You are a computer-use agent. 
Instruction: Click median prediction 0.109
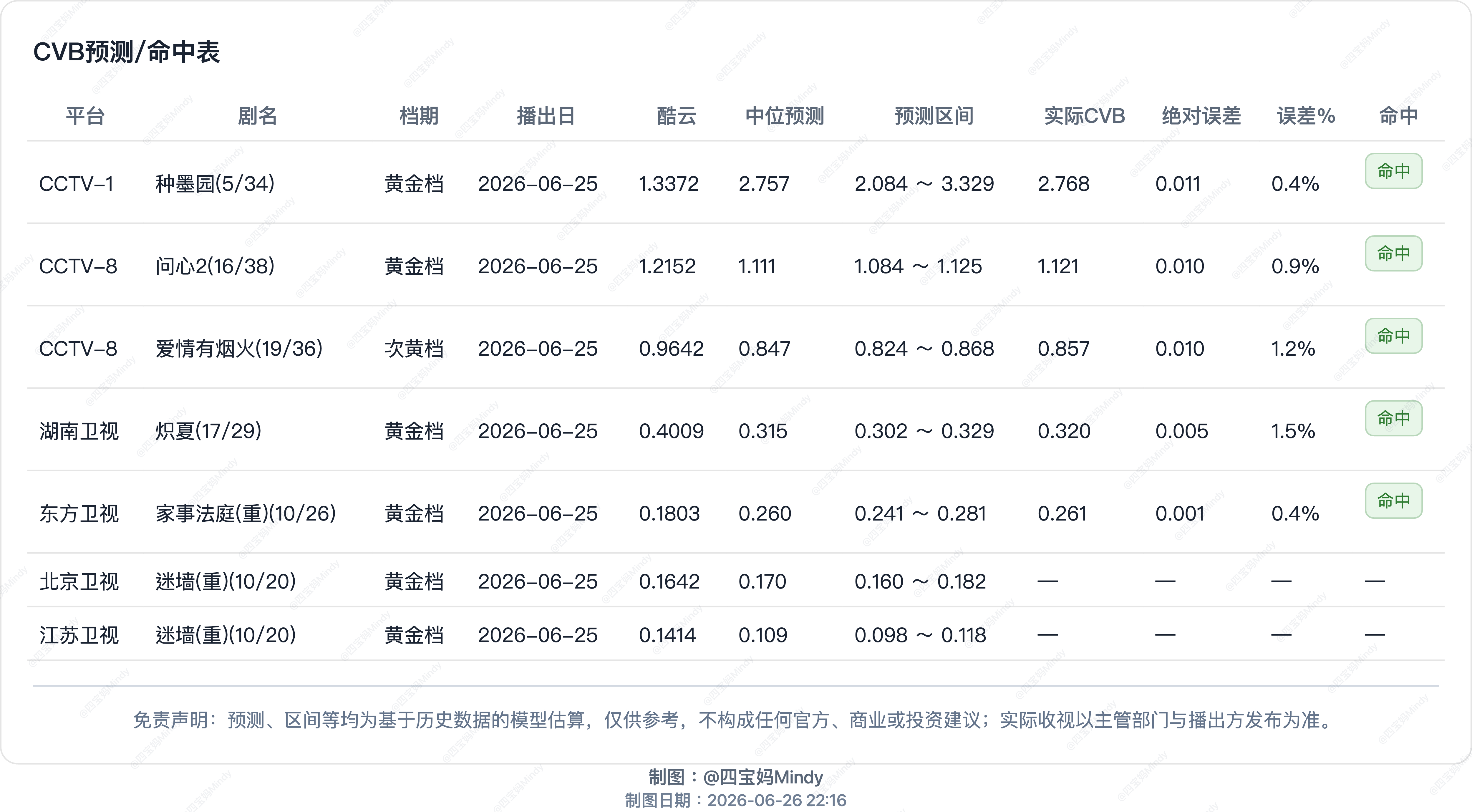[x=763, y=635]
